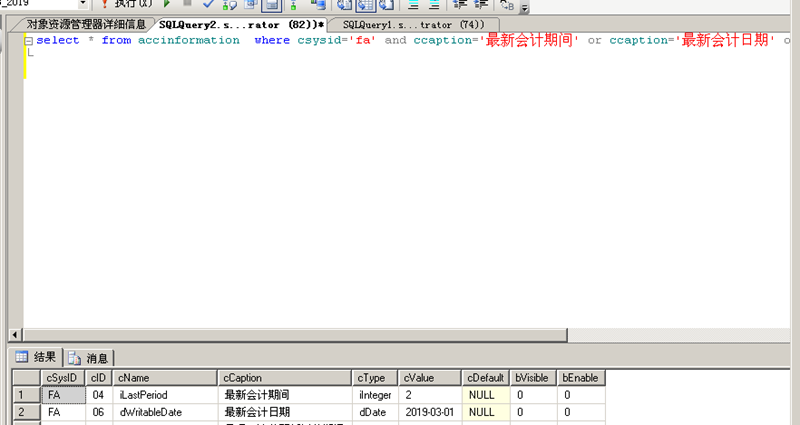Click the FA cell in row 2

62,412
